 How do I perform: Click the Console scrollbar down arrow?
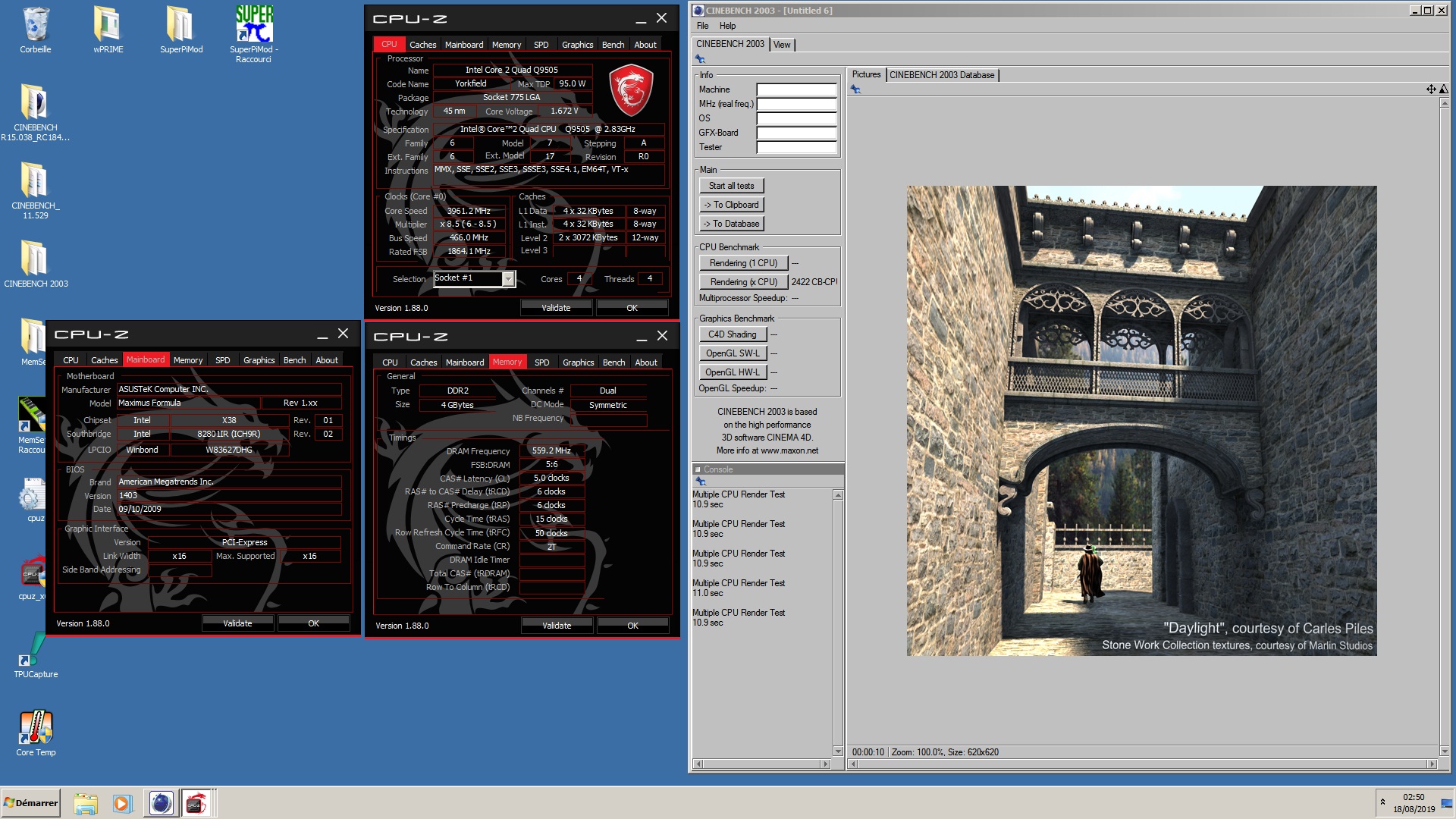pos(838,751)
